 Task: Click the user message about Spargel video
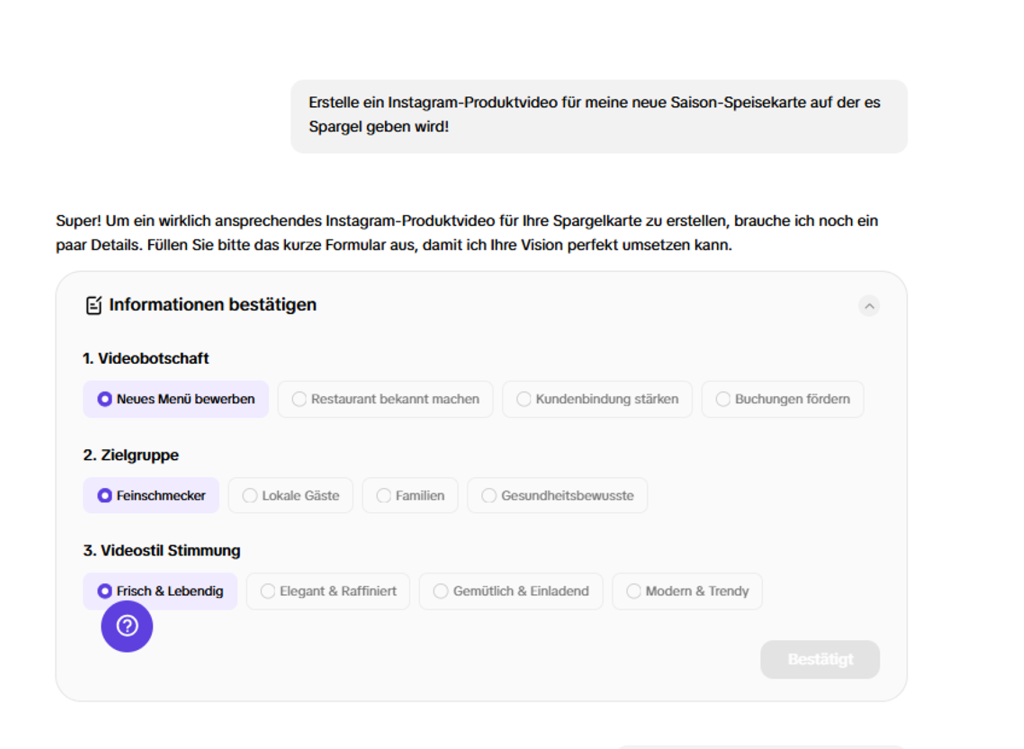(599, 116)
